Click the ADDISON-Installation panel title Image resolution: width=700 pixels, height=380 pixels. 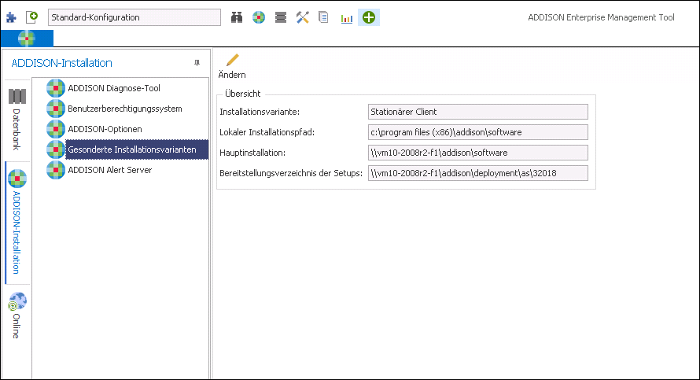[x=62, y=63]
